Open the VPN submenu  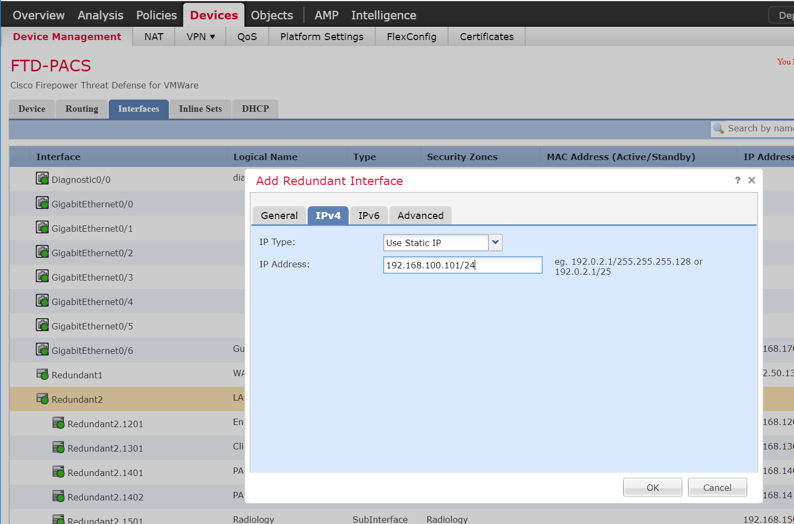(x=201, y=36)
